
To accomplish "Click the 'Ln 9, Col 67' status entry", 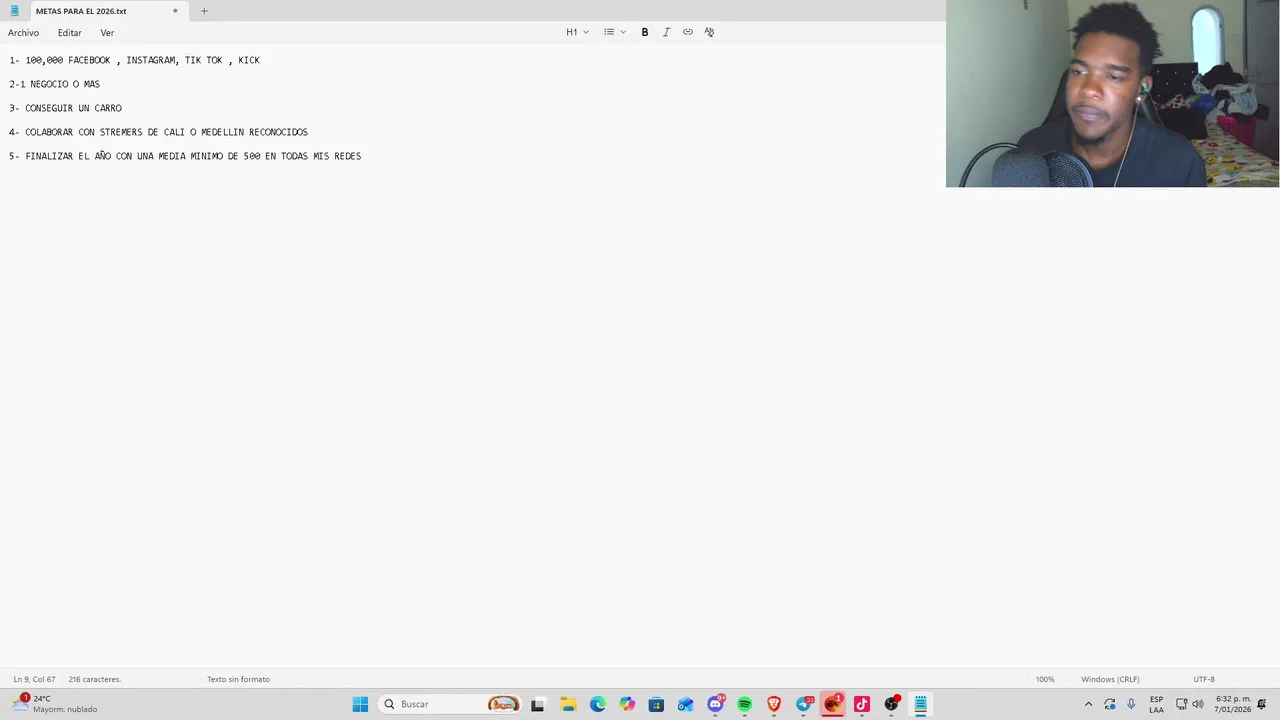I will click(34, 679).
